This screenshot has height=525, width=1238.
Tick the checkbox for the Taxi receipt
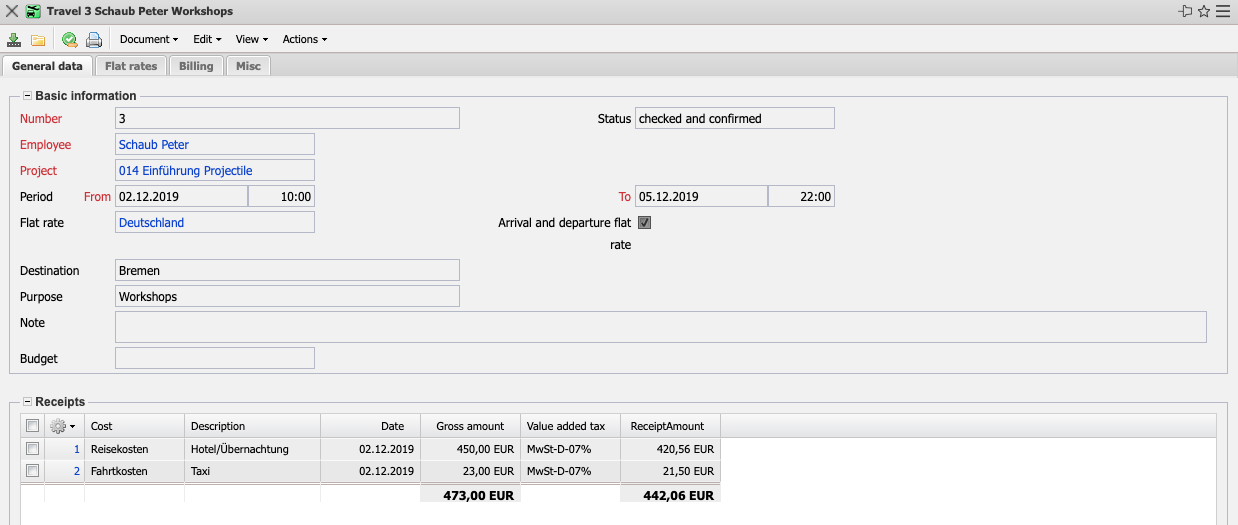point(33,471)
